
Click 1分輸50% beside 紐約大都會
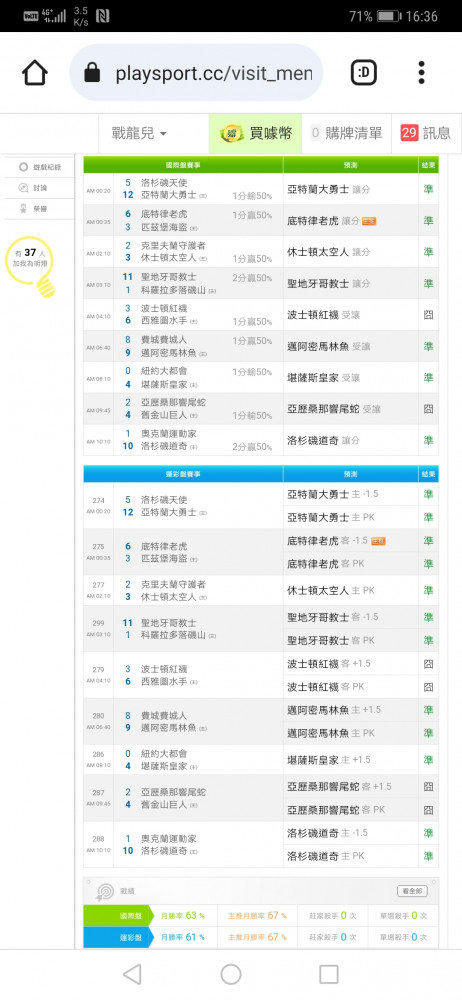(x=252, y=372)
